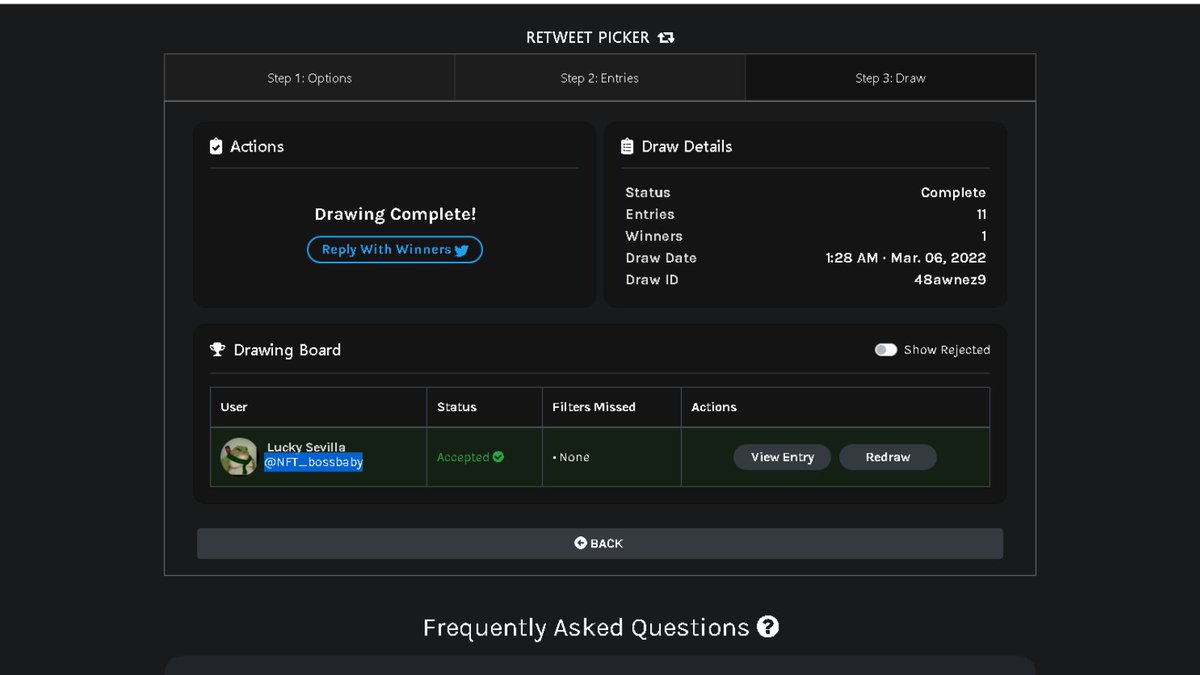Select the Step 3: Draw tab
Viewport: 1200px width, 675px height.
tap(890, 78)
